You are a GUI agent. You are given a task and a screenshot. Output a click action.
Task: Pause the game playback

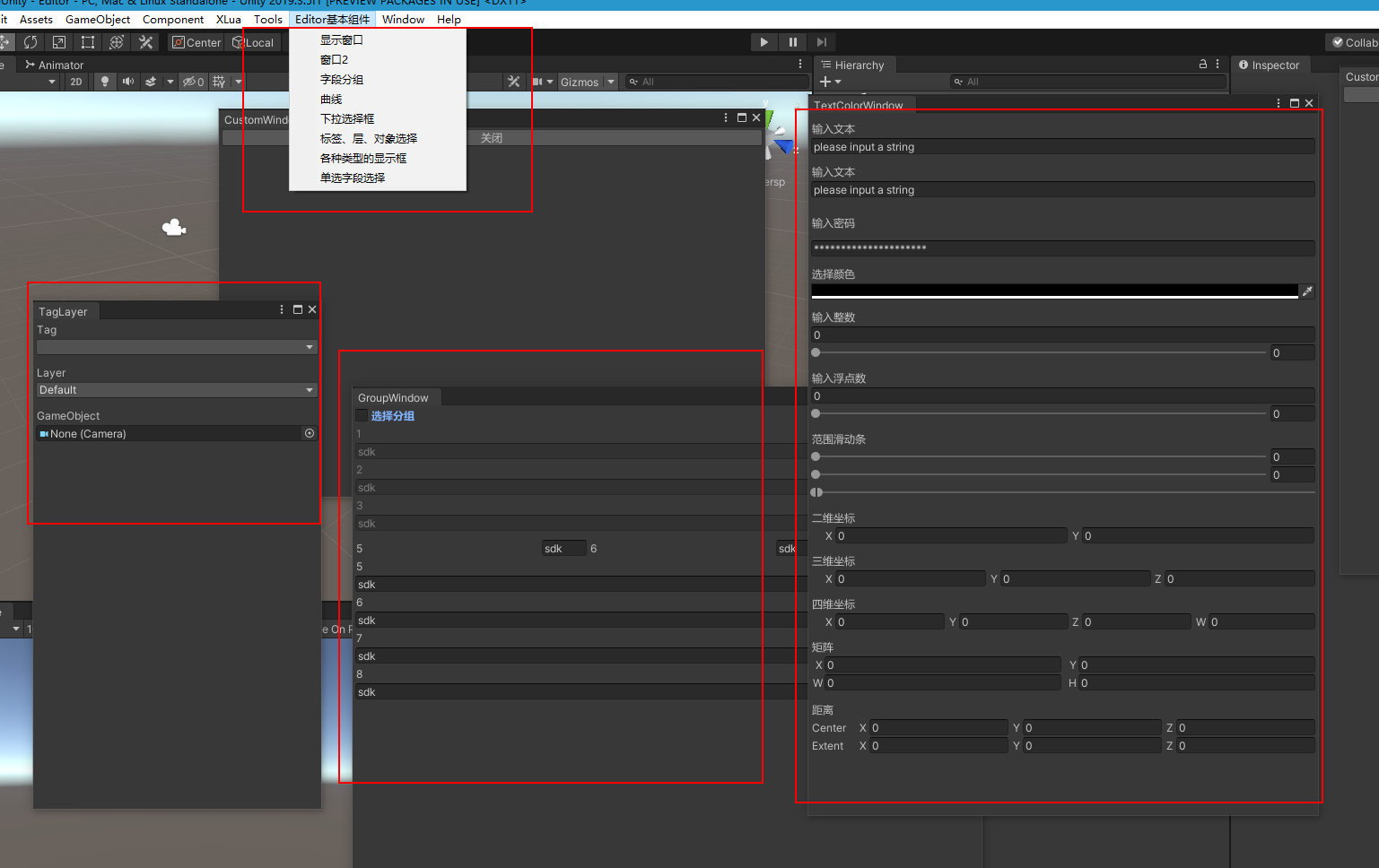pos(792,42)
